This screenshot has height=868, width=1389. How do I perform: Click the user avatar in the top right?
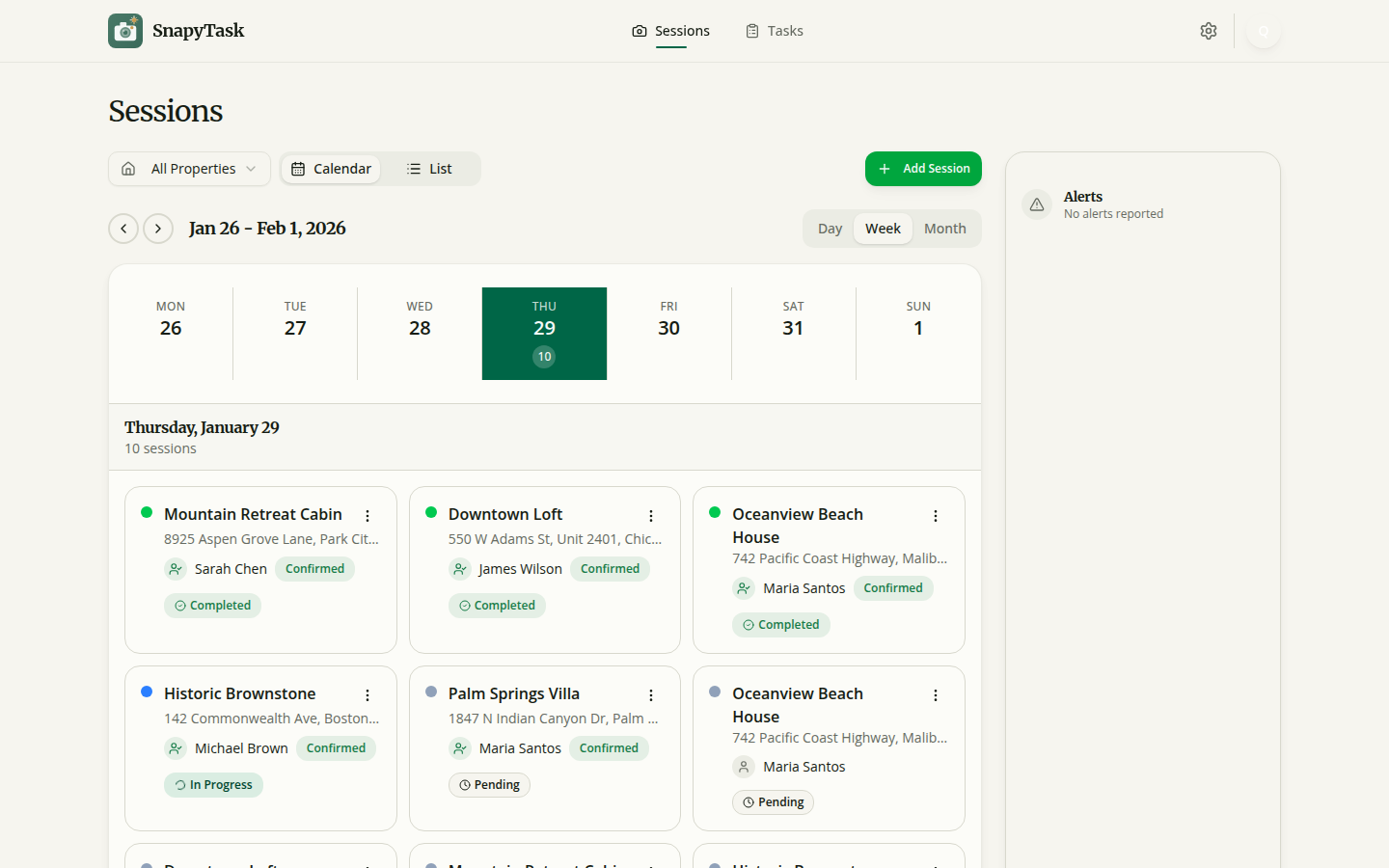[x=1263, y=30]
